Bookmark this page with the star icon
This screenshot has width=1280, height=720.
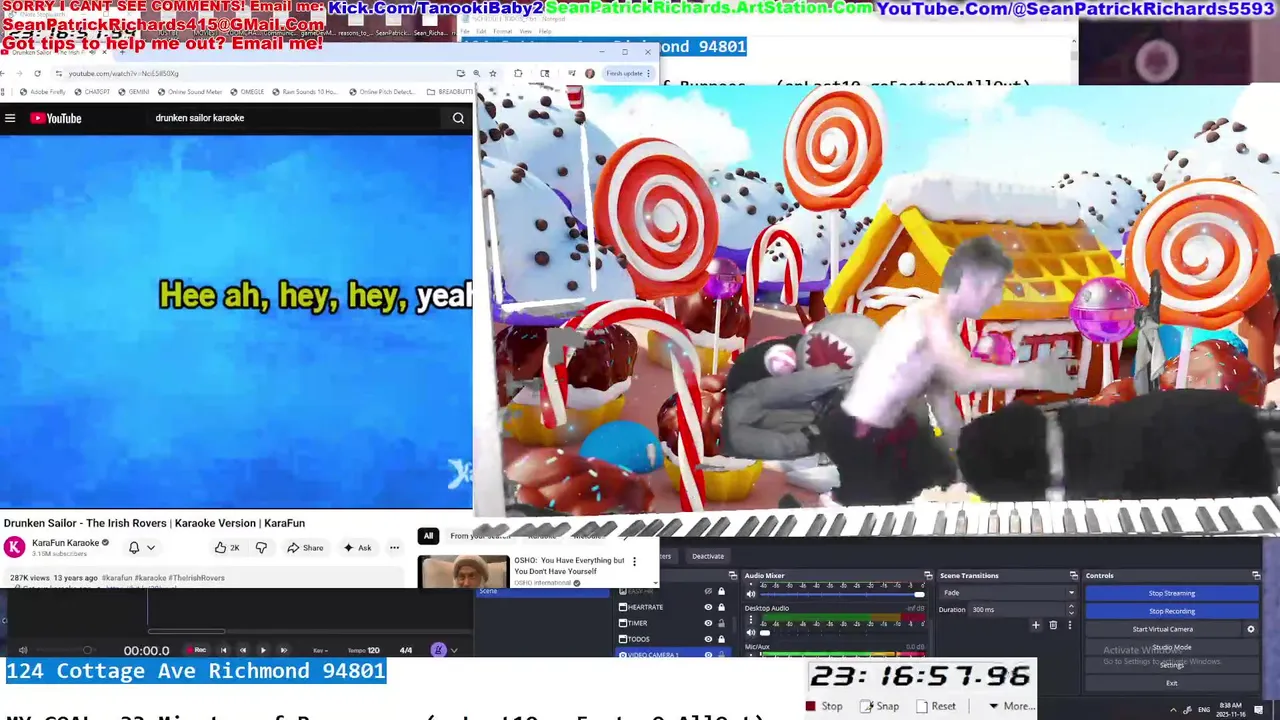click(493, 73)
